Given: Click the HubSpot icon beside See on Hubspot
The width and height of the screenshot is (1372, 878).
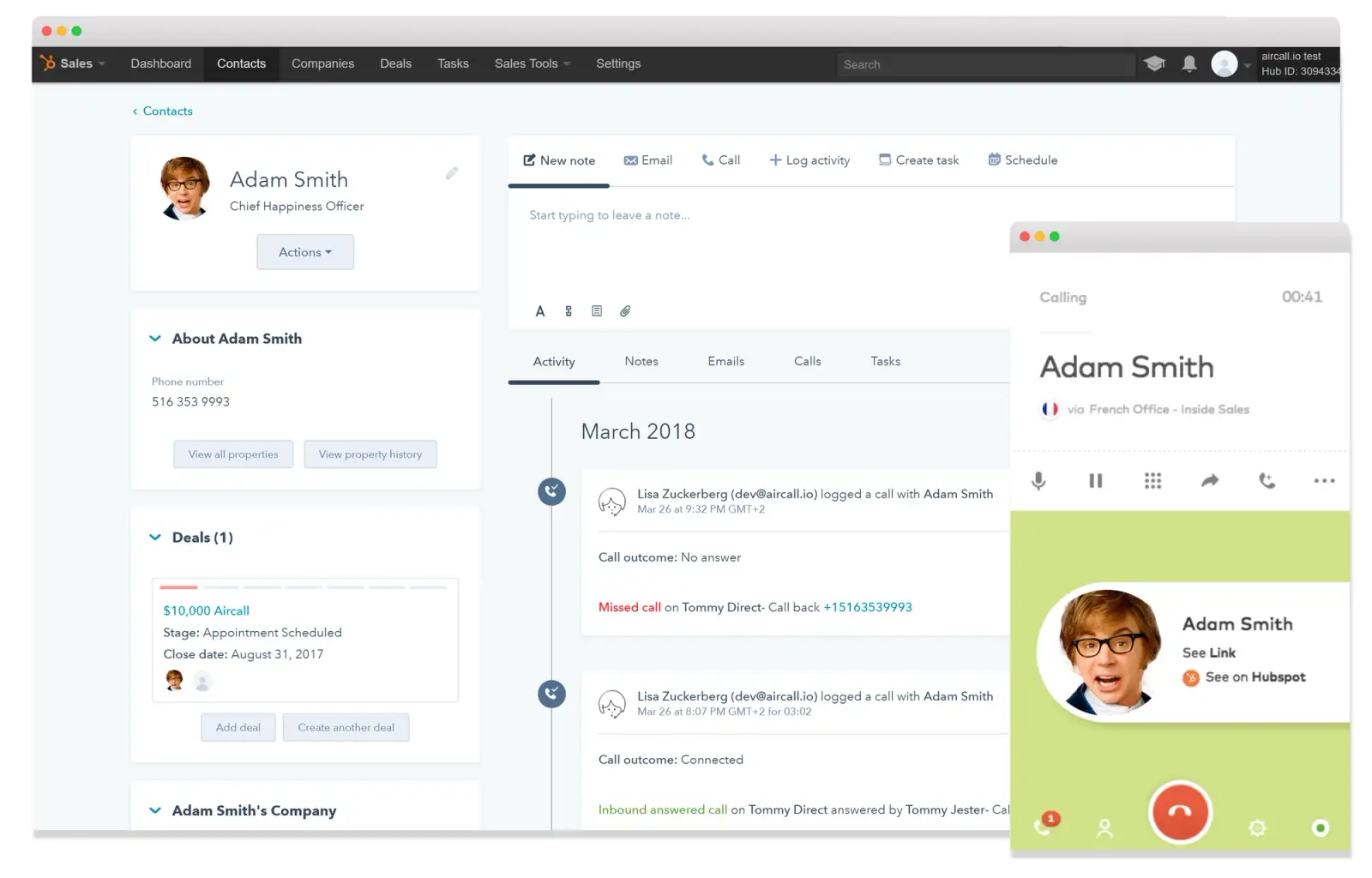Looking at the screenshot, I should 1191,678.
